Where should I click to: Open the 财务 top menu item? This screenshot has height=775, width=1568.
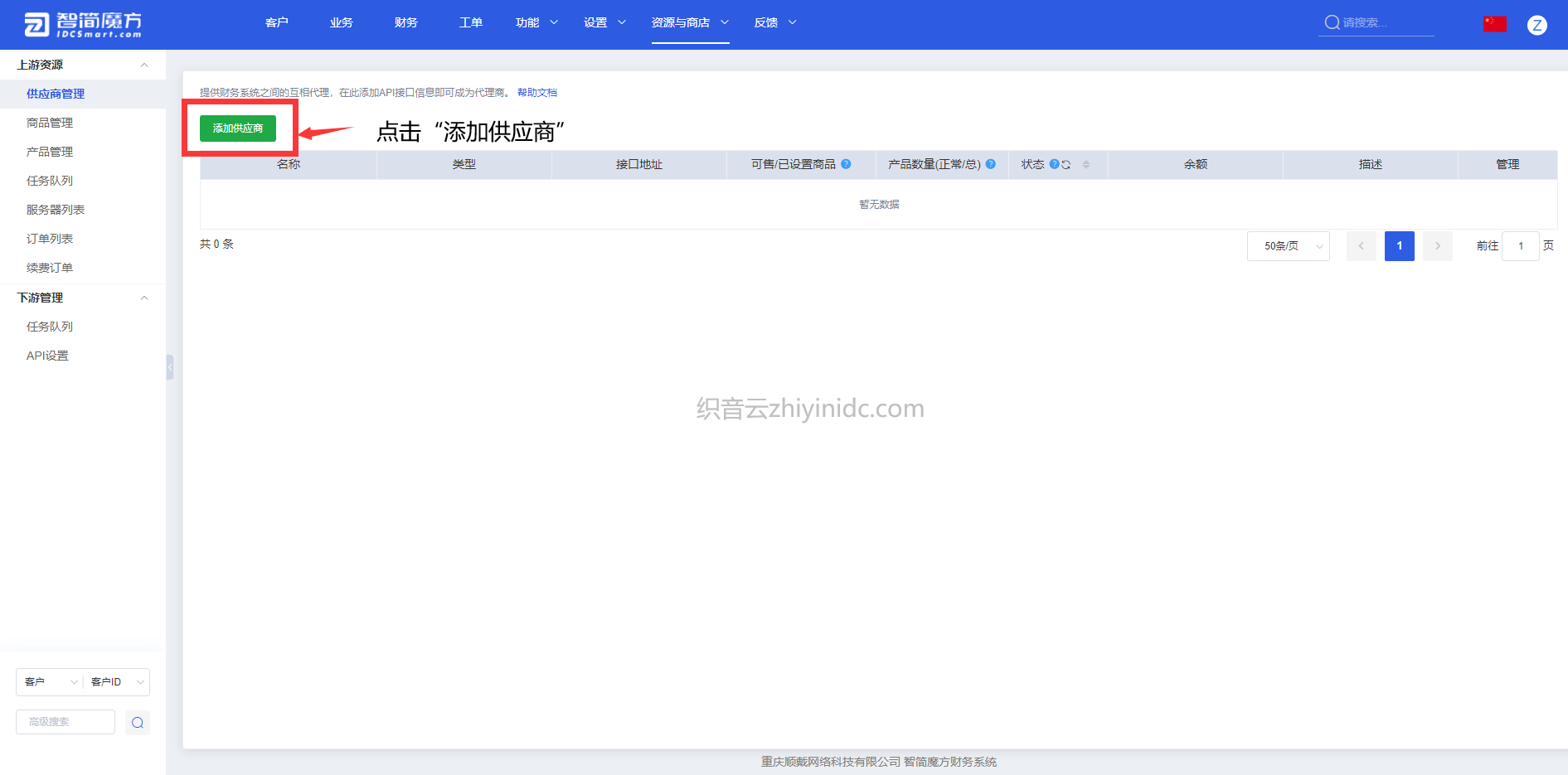405,22
